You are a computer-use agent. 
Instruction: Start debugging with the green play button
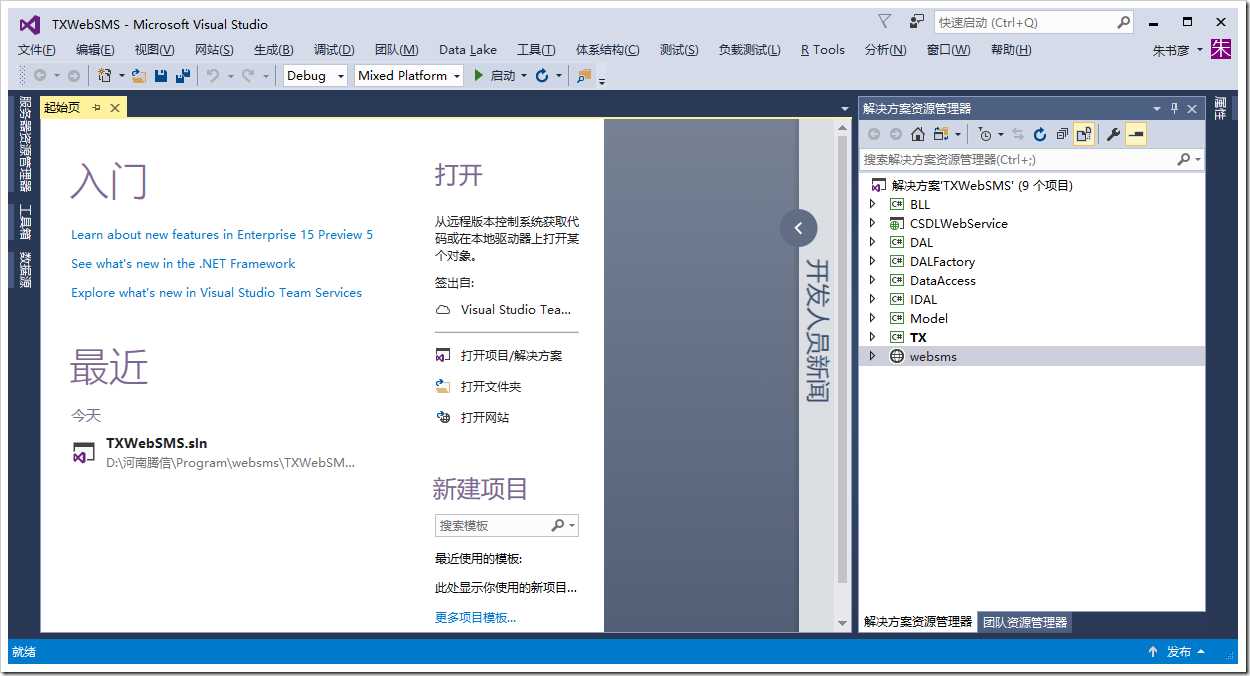[x=479, y=75]
